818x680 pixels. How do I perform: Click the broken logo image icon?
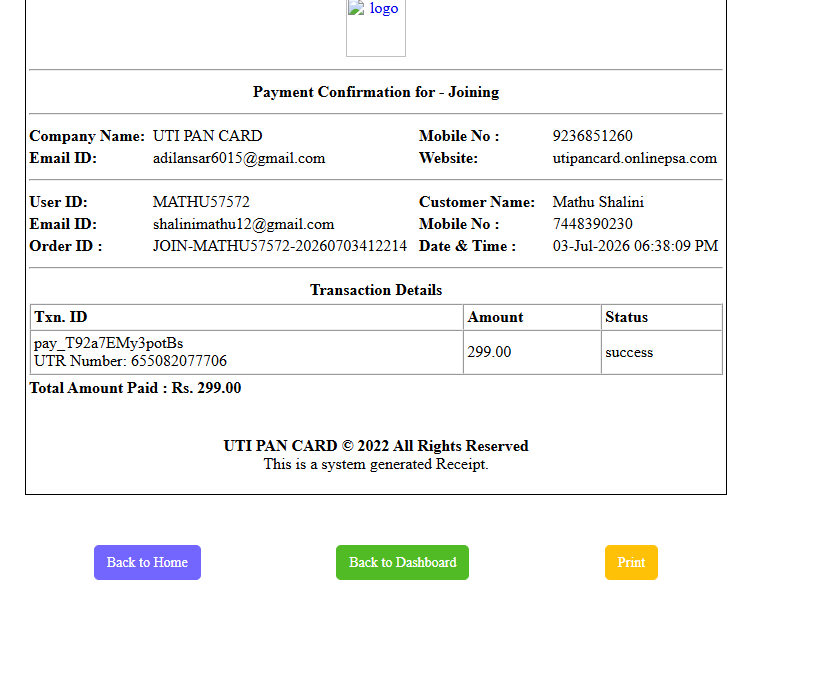tap(356, 8)
